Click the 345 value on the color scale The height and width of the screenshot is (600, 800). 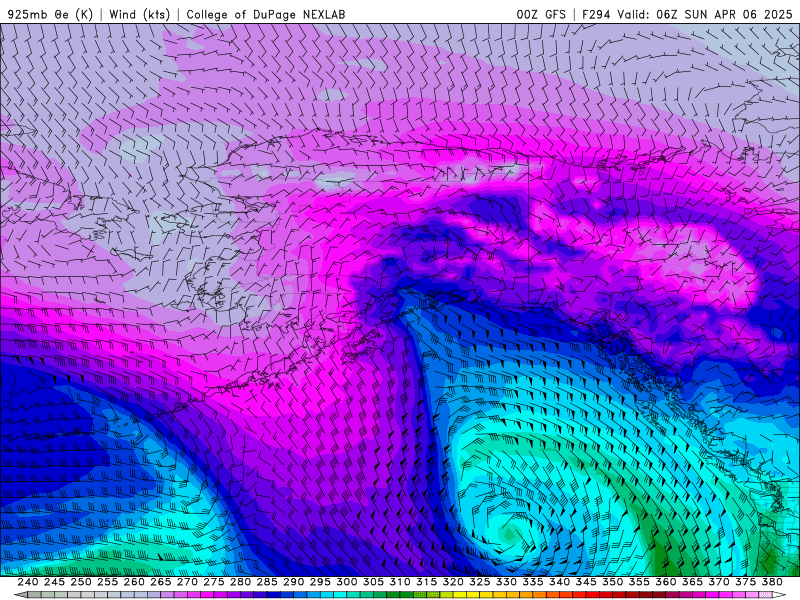point(586,582)
